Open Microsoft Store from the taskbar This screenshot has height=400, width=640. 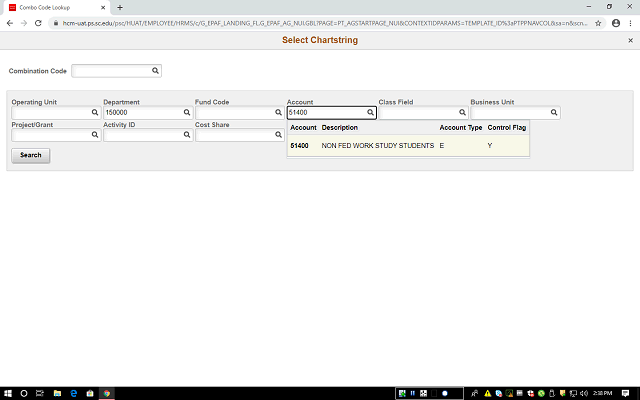coord(90,393)
